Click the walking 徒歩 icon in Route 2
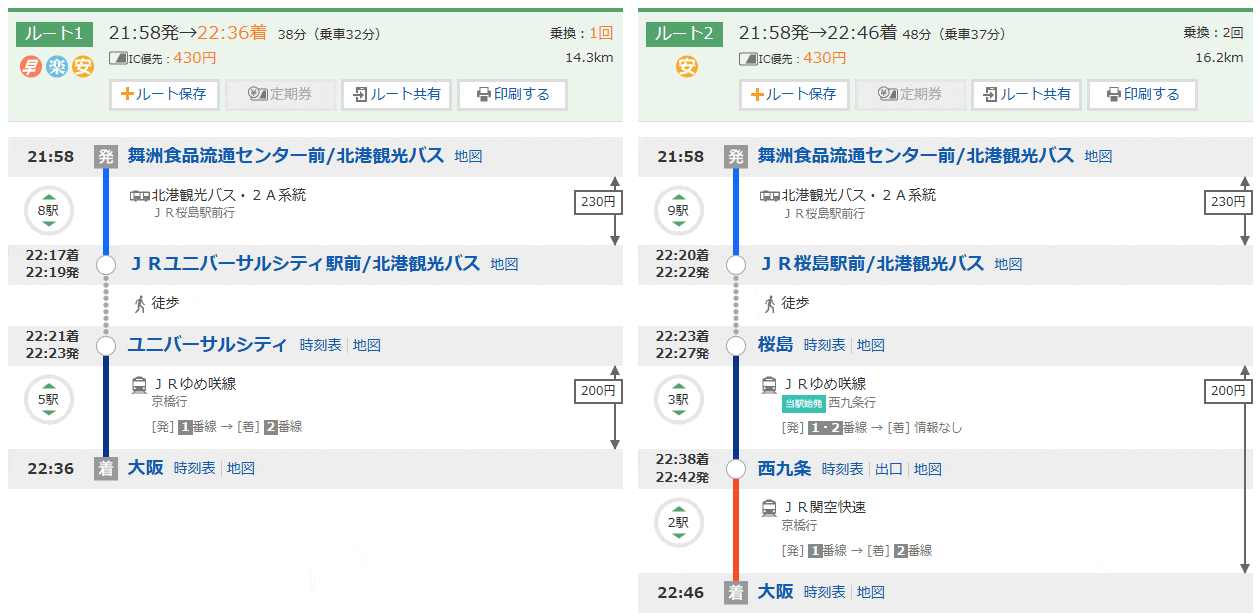This screenshot has width=1260, height=615. 770,304
